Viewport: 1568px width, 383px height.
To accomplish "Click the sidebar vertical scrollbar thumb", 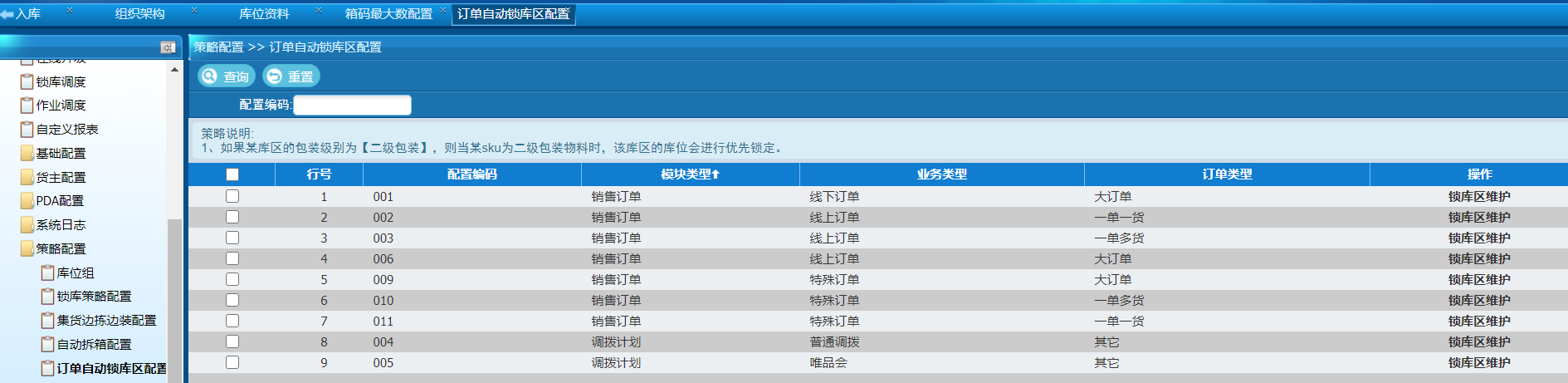I will (x=174, y=299).
